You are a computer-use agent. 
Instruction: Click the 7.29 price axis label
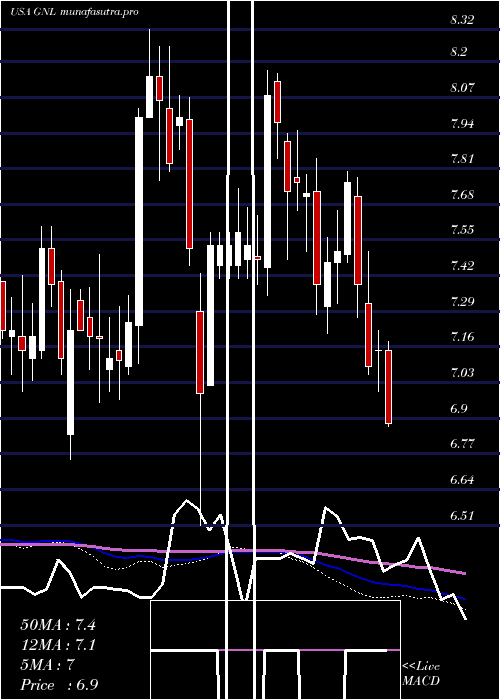pos(462,301)
